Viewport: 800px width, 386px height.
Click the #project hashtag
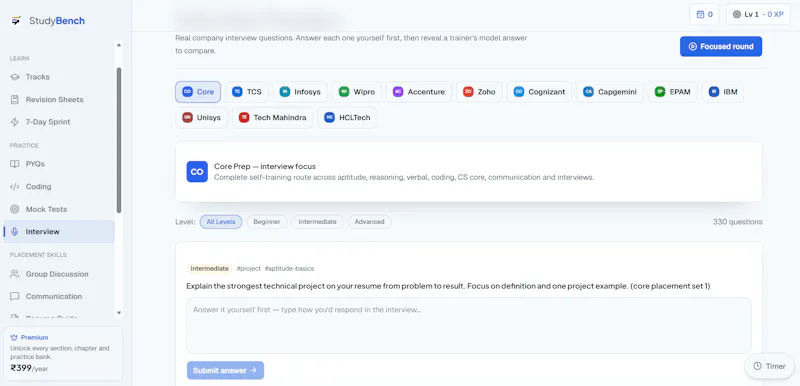click(x=248, y=268)
